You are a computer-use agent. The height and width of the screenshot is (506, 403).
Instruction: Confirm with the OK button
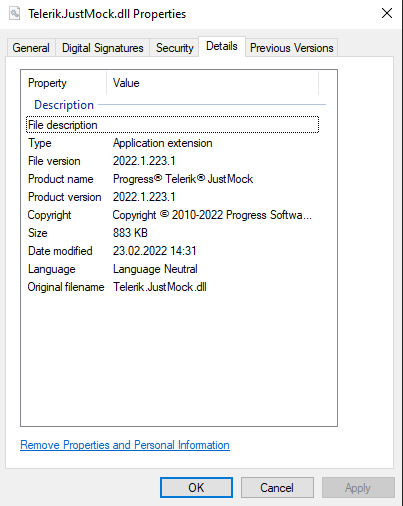click(x=196, y=488)
